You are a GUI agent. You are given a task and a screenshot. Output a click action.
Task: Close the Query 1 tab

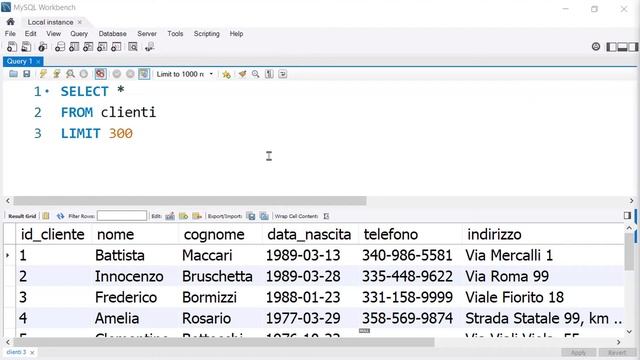[x=38, y=62]
